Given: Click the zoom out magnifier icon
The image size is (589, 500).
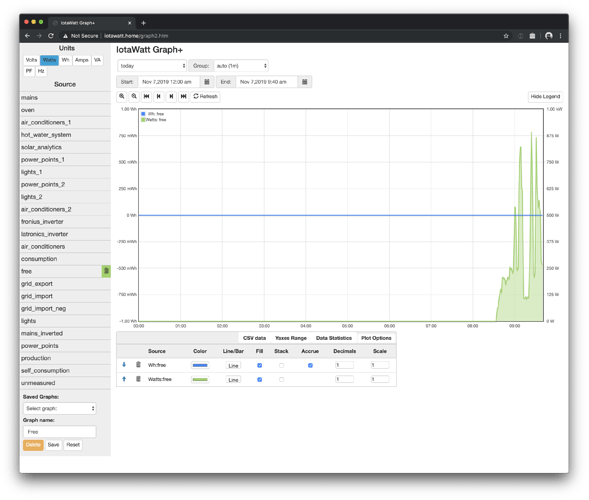Looking at the screenshot, I should pyautogui.click(x=134, y=97).
